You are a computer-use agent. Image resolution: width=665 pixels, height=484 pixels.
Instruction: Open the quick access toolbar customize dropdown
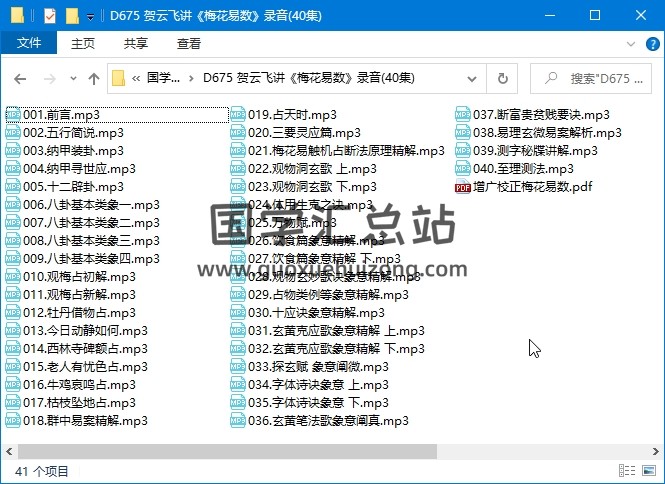click(x=90, y=17)
